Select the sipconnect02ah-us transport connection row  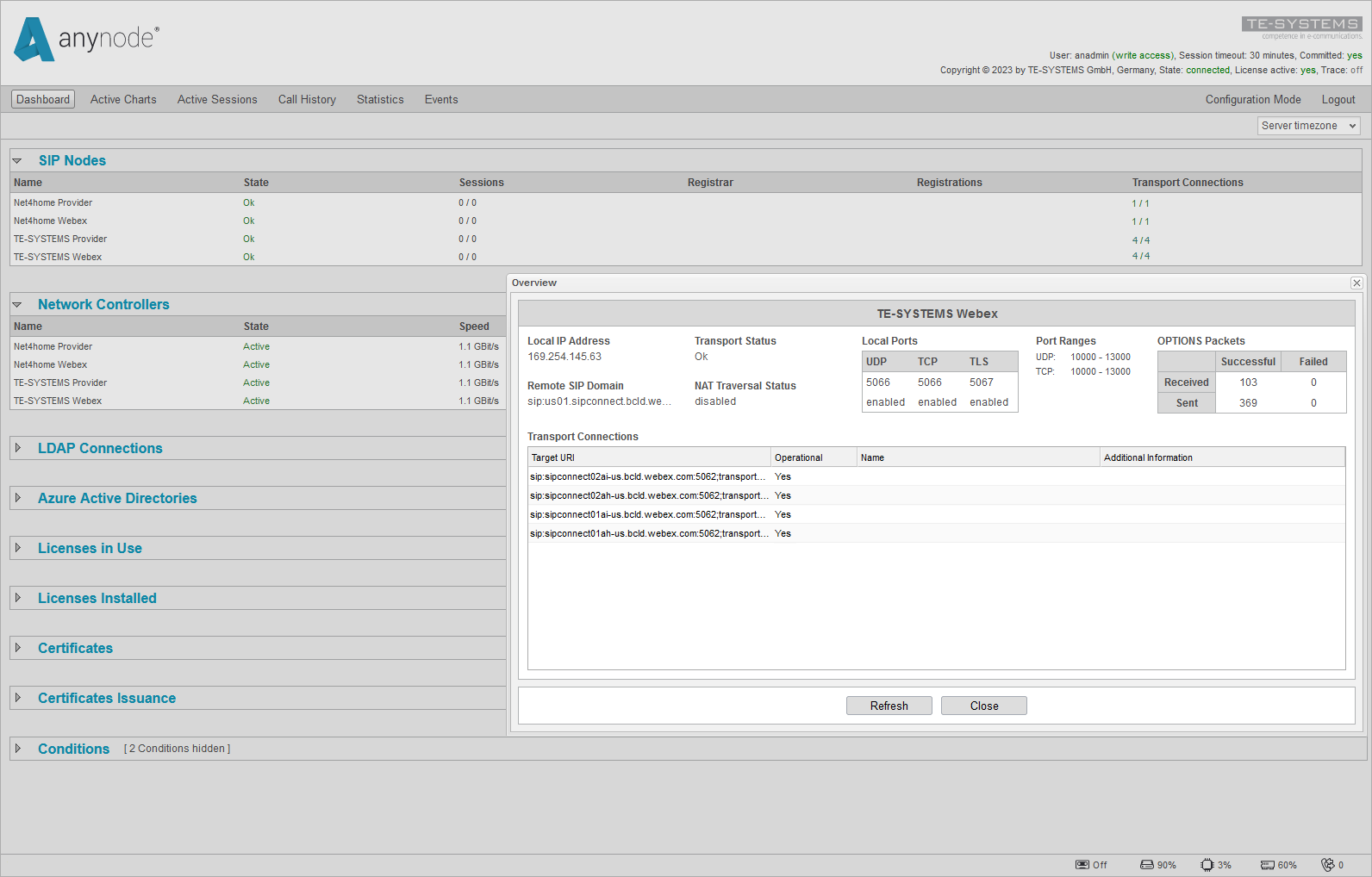[x=936, y=495]
